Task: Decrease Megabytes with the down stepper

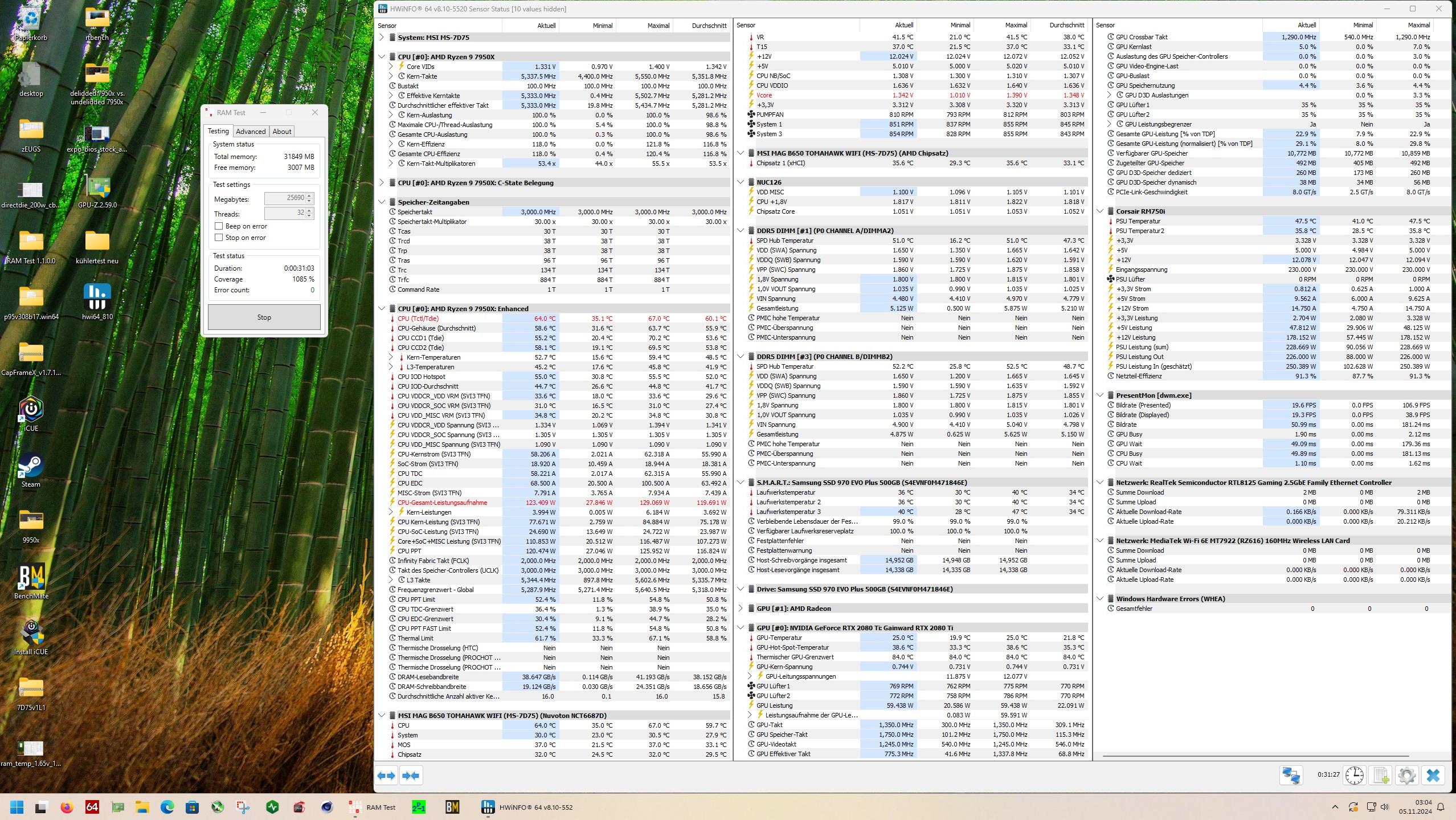Action: click(309, 201)
